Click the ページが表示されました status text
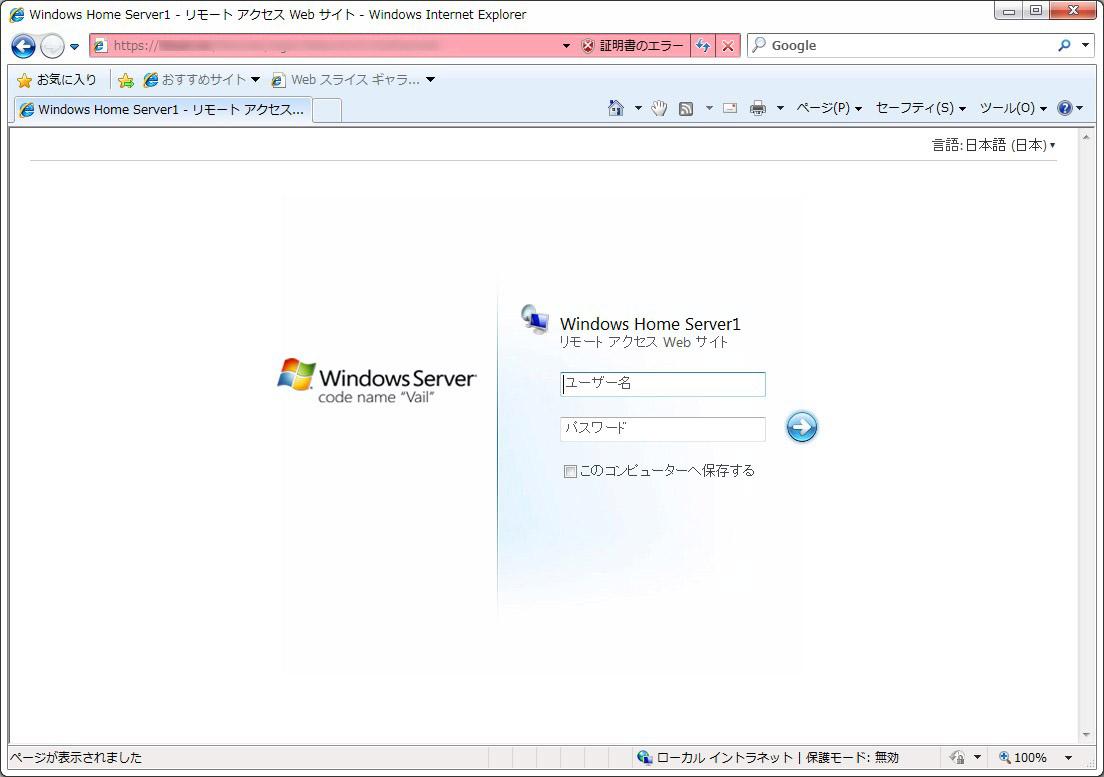Viewport: 1104px width, 777px height. coord(75,757)
